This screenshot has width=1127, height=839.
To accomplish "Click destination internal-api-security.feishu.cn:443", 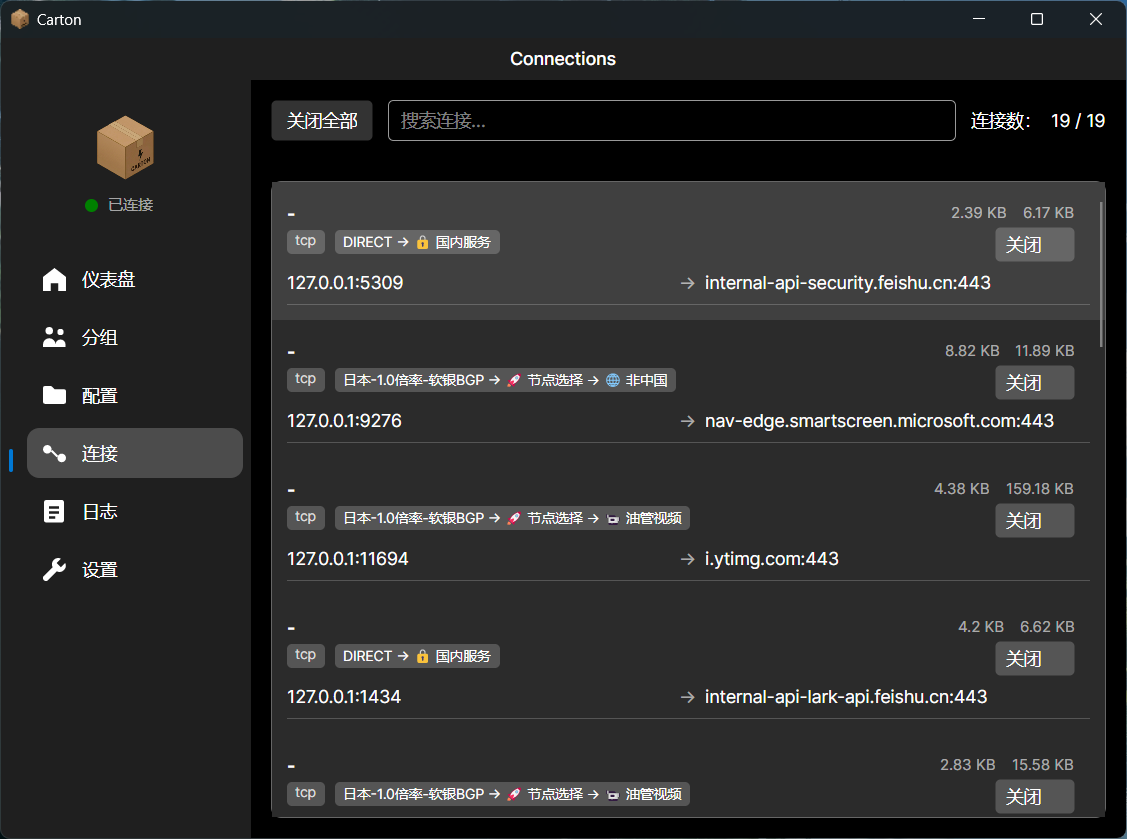I will click(x=847, y=283).
